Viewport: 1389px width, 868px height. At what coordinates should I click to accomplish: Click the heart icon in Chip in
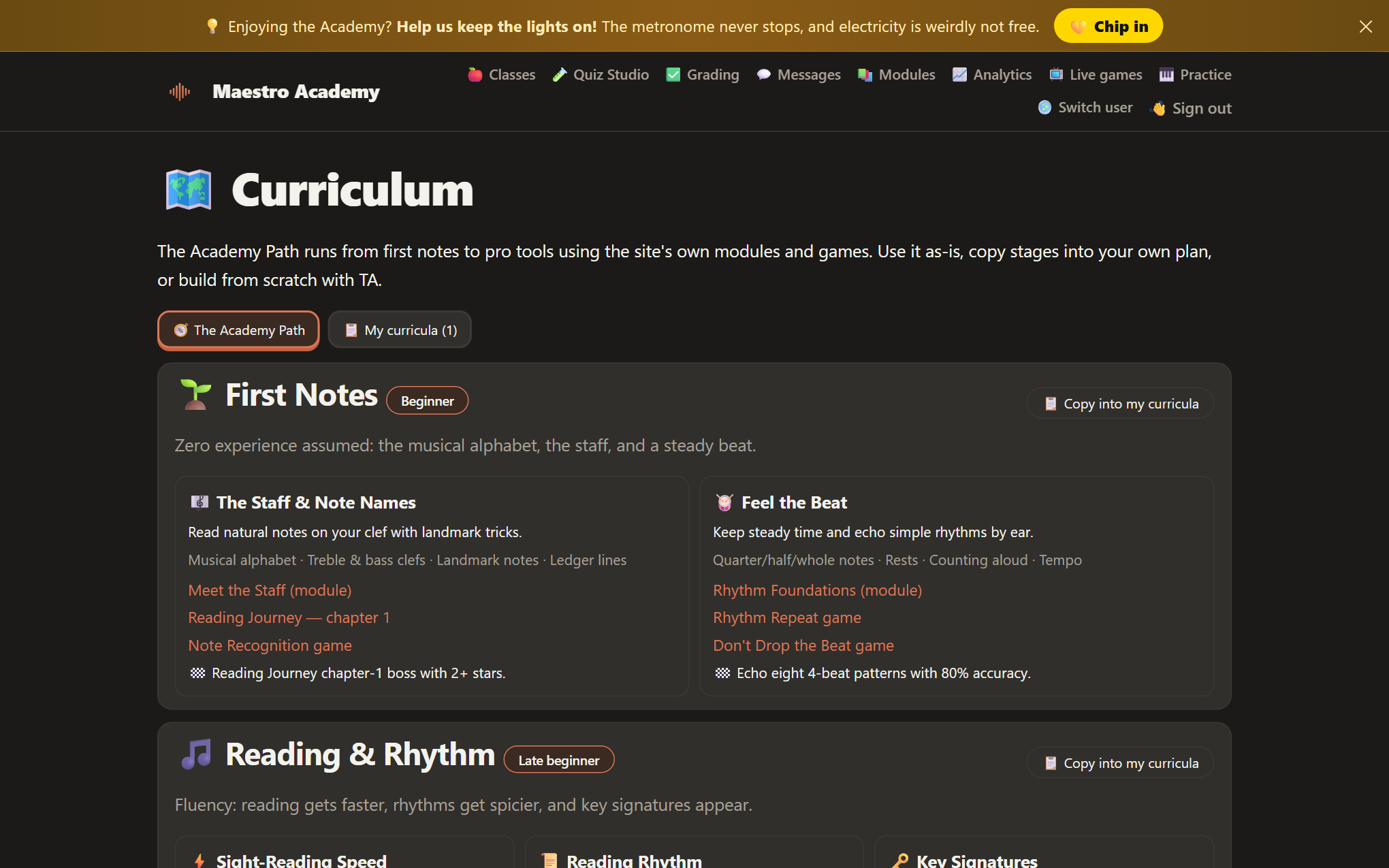1078,27
